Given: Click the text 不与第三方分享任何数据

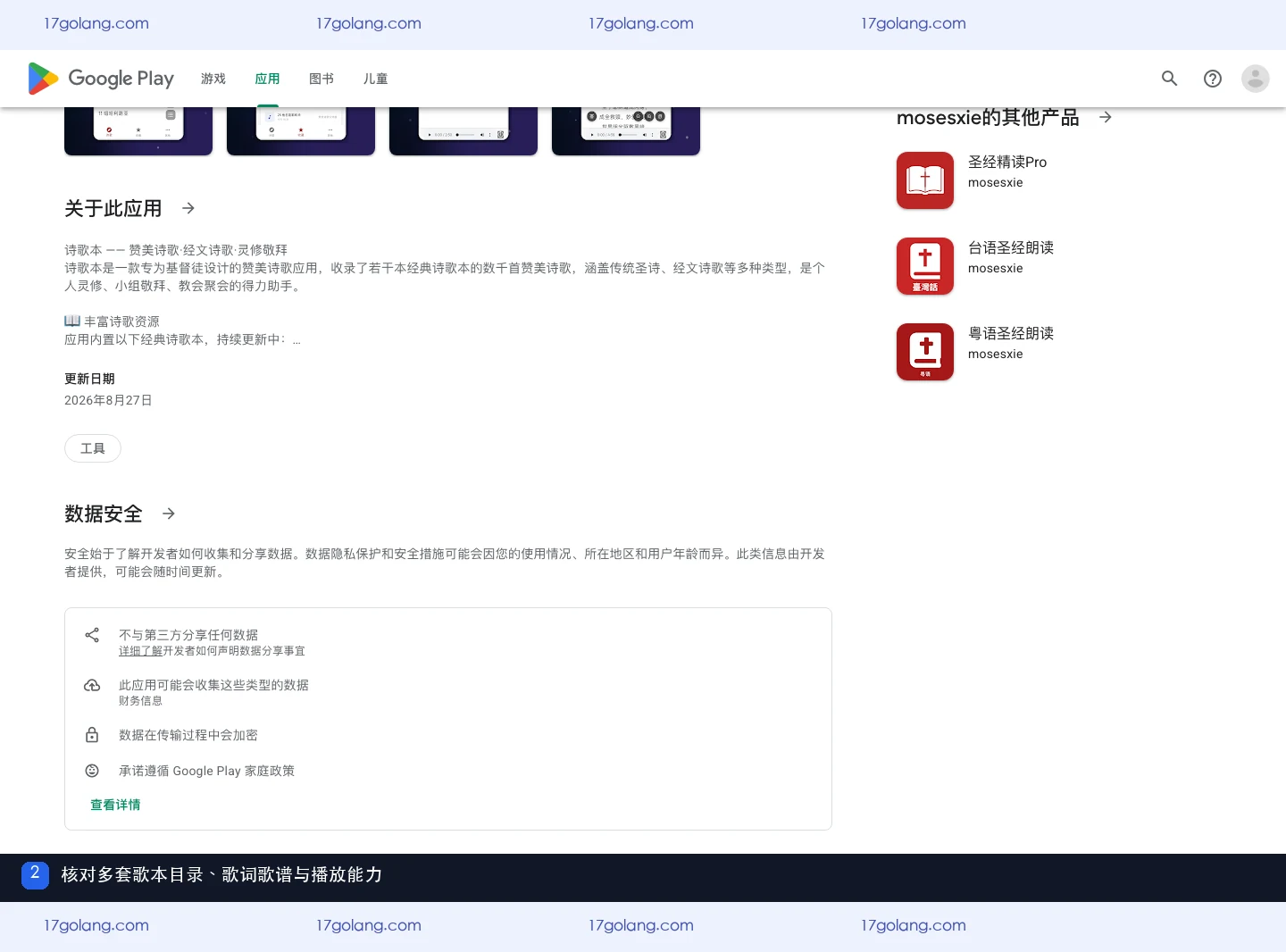Looking at the screenshot, I should click(x=188, y=635).
